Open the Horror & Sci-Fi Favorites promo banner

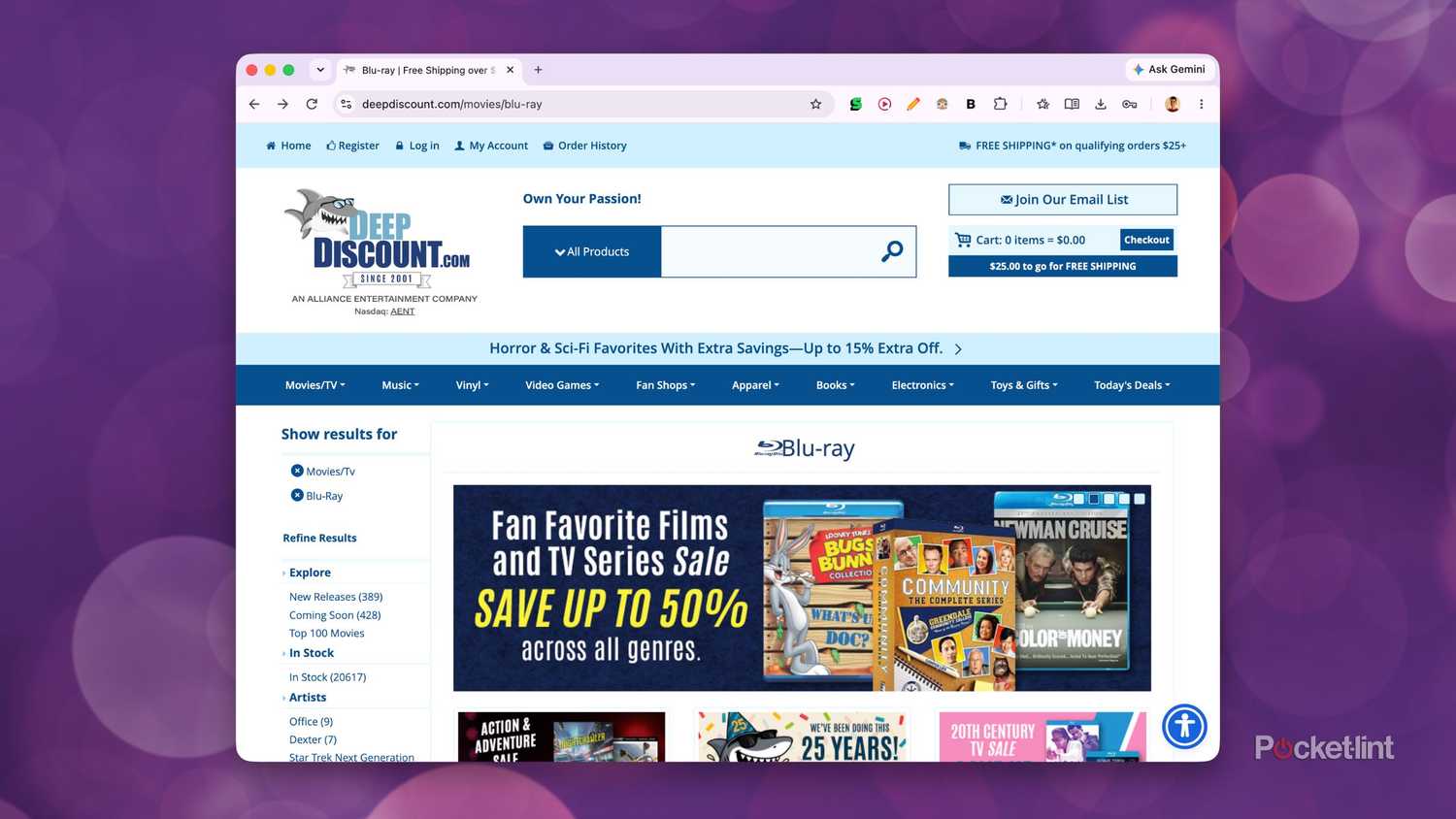pyautogui.click(x=727, y=348)
